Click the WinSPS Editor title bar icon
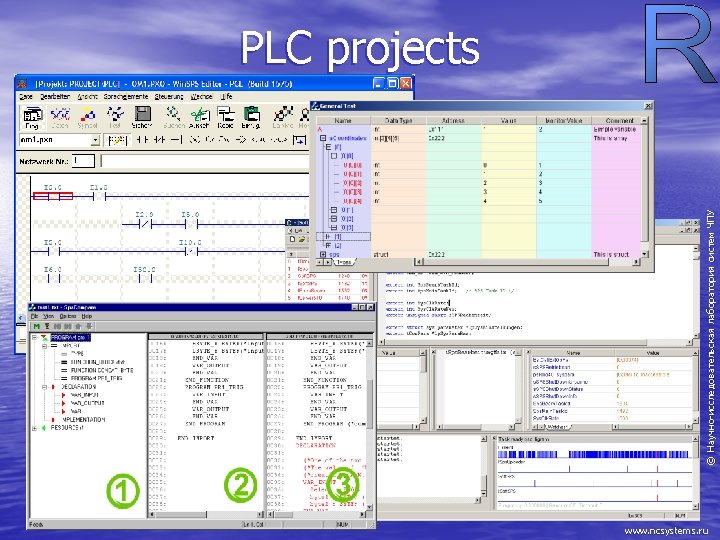Image resolution: width=720 pixels, height=540 pixels. click(22, 84)
